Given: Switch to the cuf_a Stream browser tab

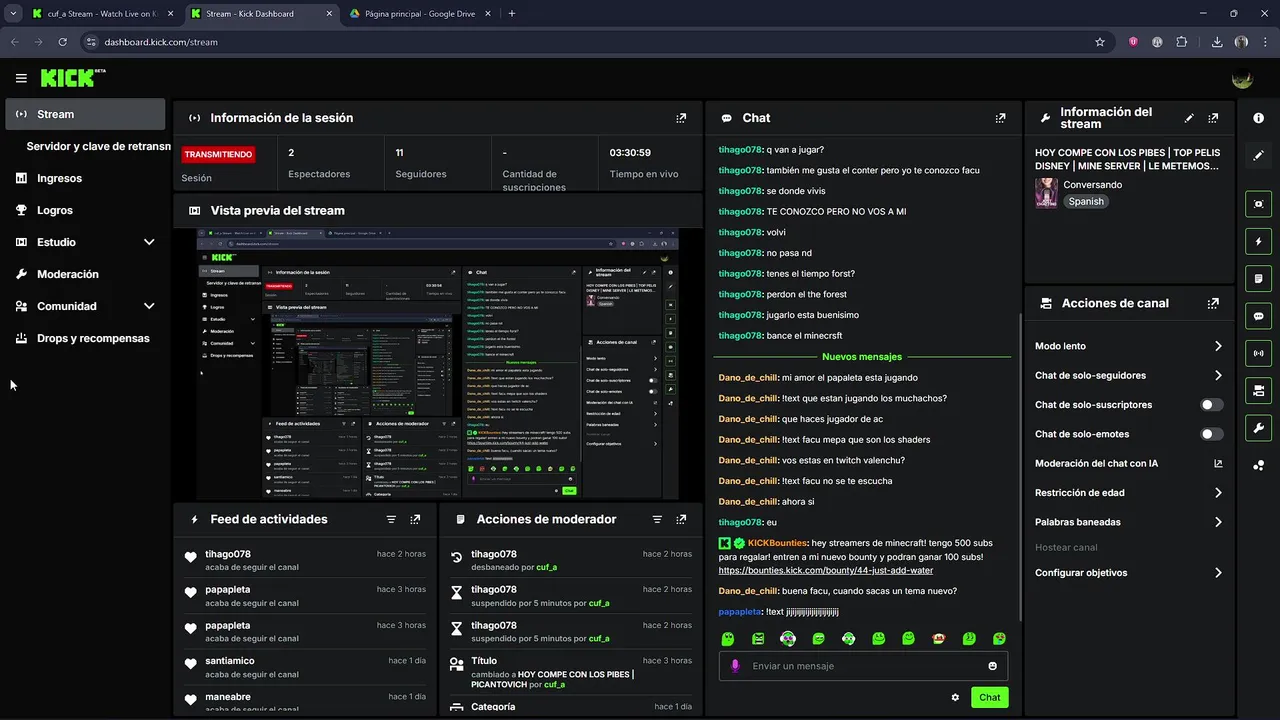Looking at the screenshot, I should pos(102,14).
